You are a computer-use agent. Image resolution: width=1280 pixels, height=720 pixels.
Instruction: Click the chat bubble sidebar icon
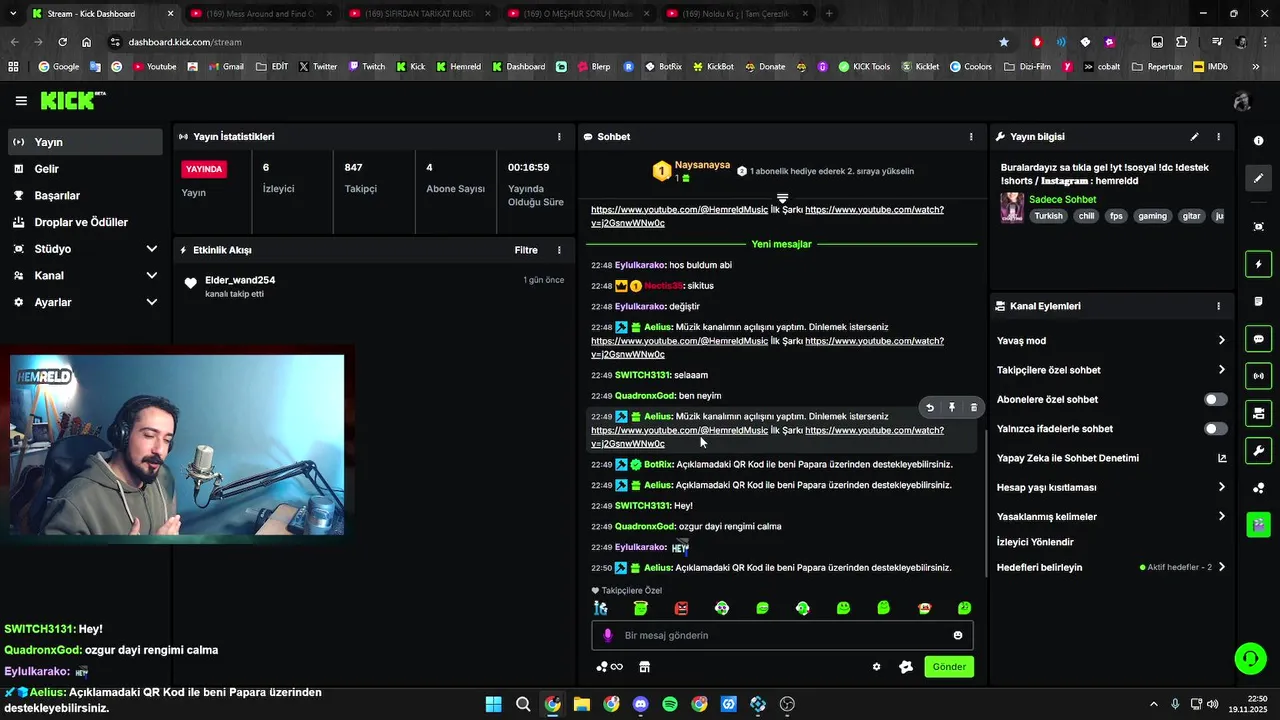click(1258, 339)
